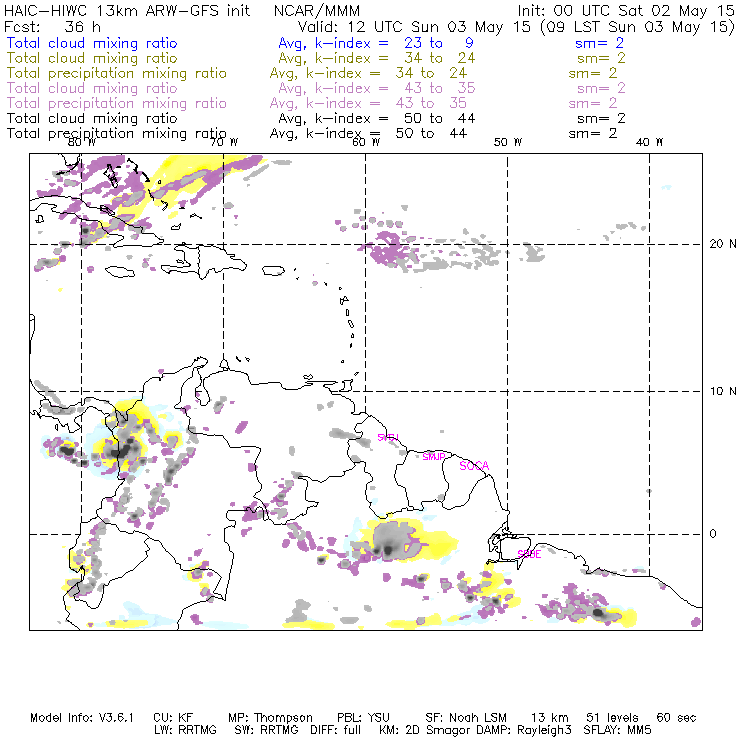Click the 60 sec timestep text
This screenshot has height=740, width=740.
pos(676,718)
